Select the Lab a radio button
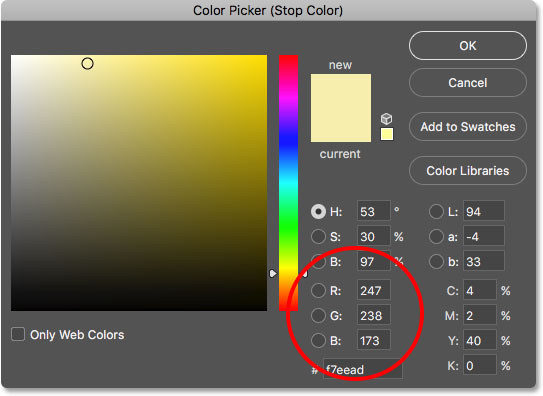 436,237
